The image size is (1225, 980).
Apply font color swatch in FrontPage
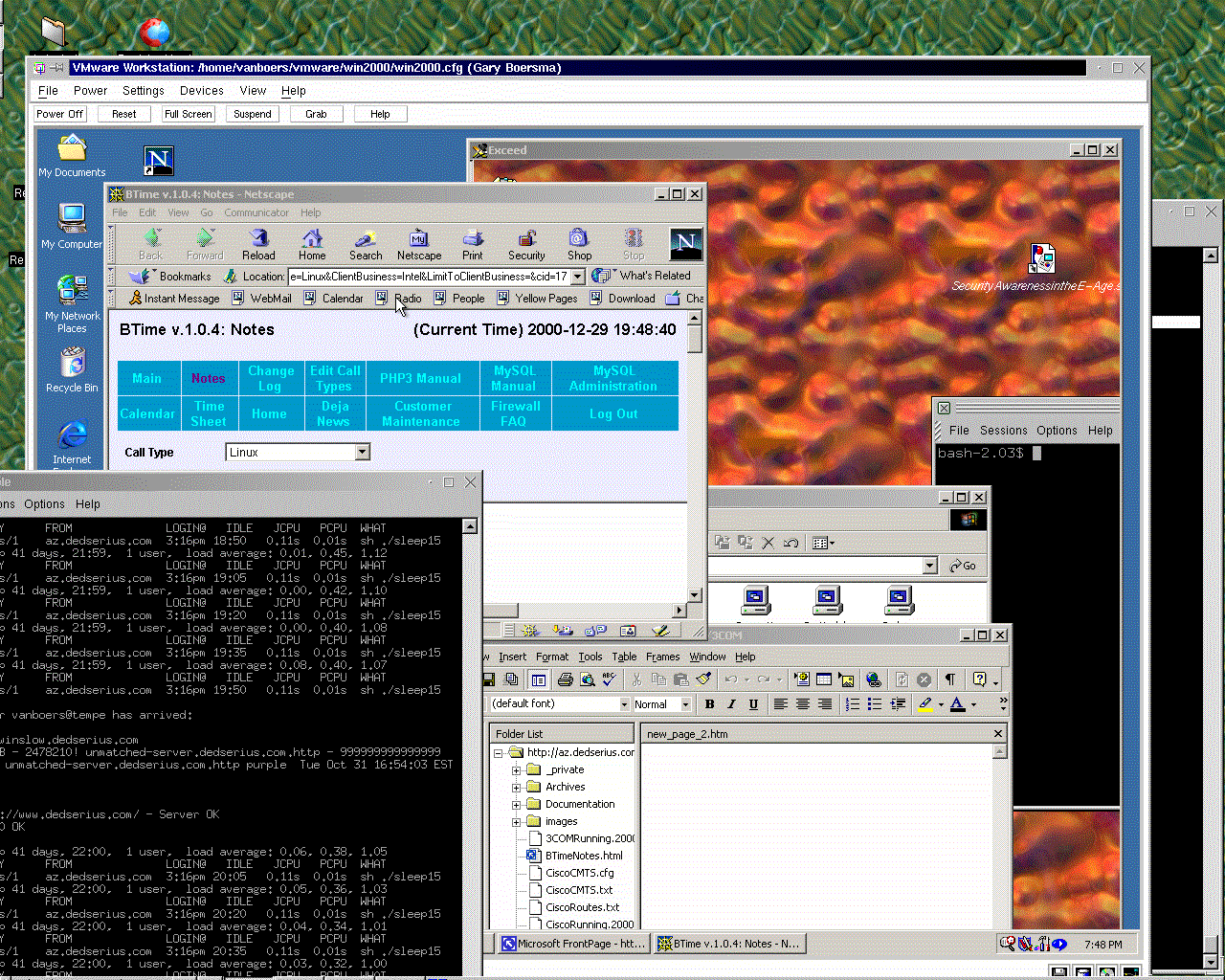coord(958,704)
